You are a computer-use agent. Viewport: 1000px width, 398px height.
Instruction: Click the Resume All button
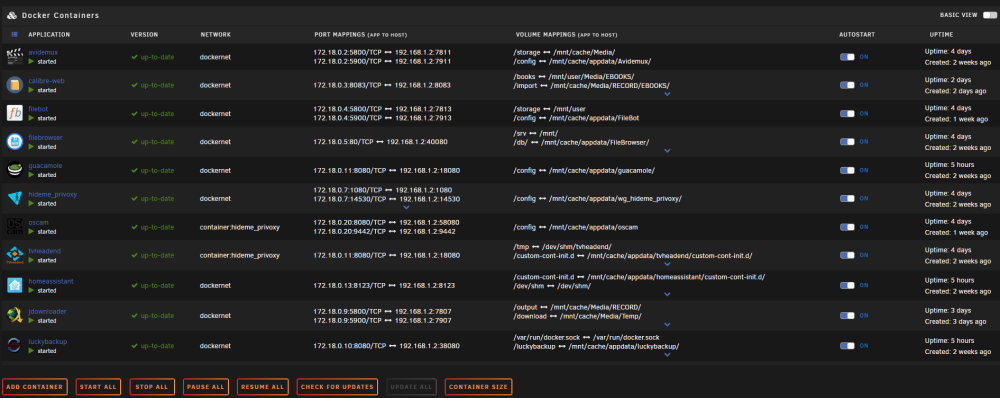click(263, 387)
